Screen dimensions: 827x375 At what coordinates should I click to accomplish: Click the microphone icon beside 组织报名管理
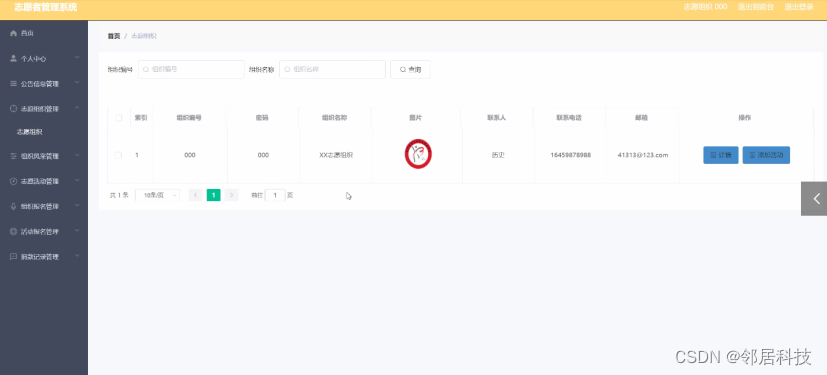coord(14,206)
